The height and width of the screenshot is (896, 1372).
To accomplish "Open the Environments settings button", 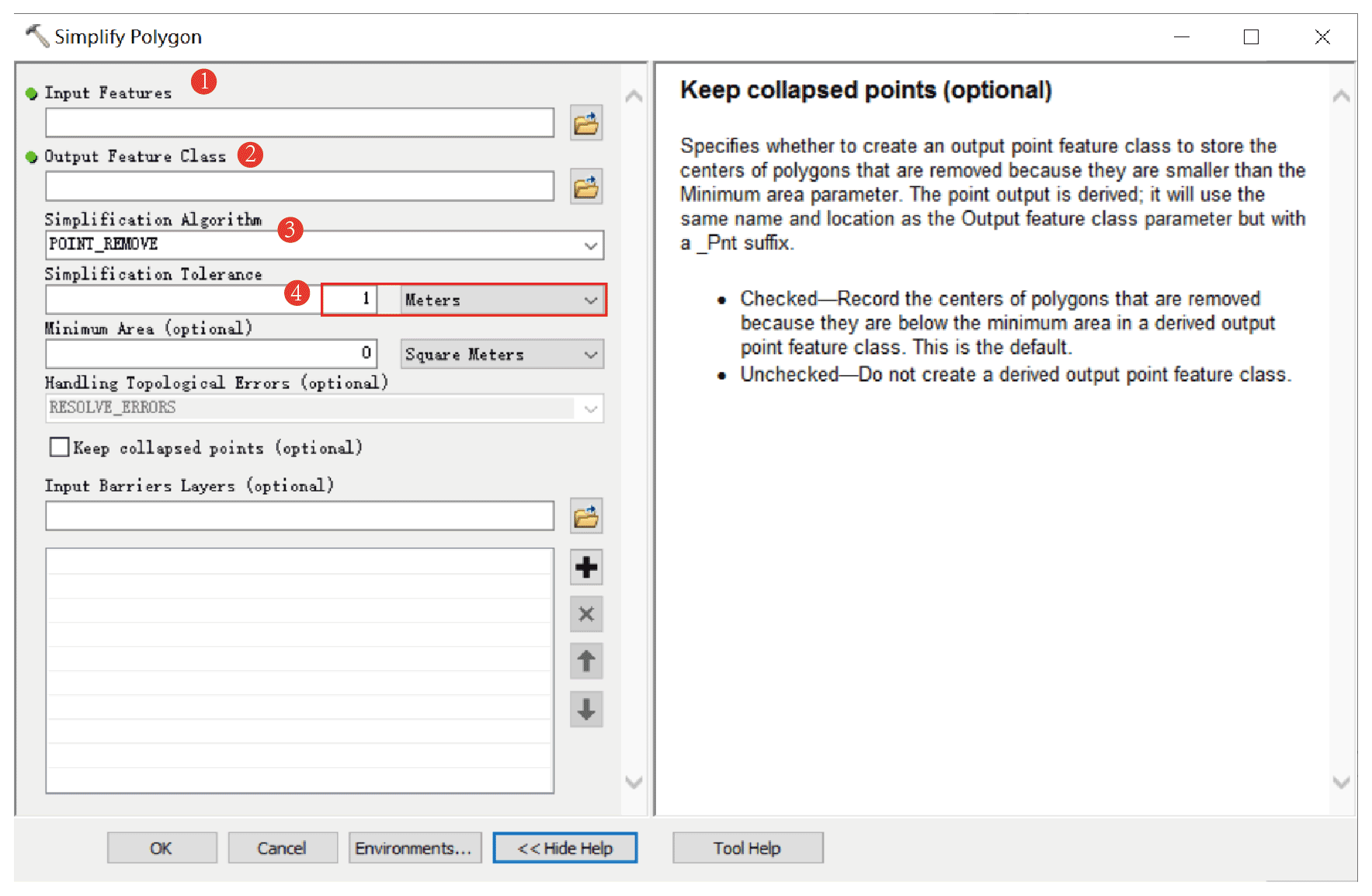I will 414,848.
